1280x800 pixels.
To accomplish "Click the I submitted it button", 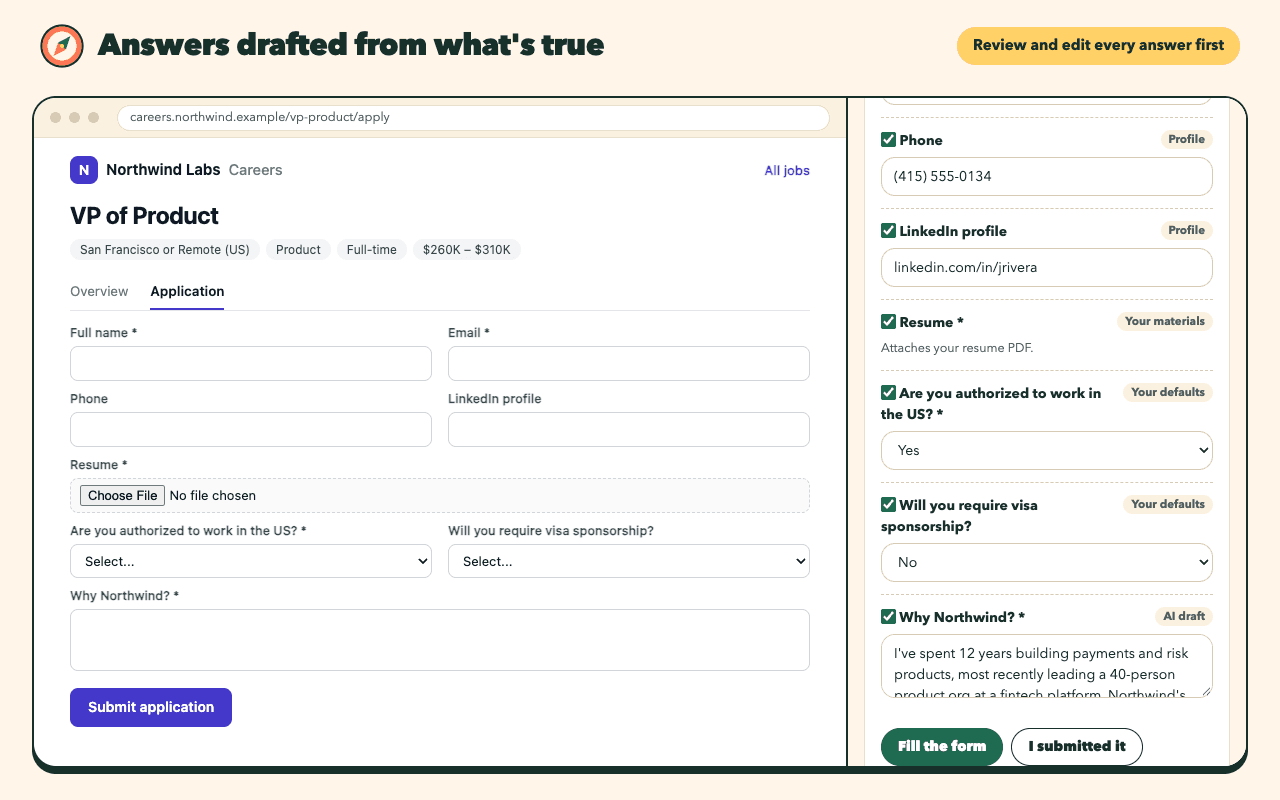I will click(x=1077, y=746).
